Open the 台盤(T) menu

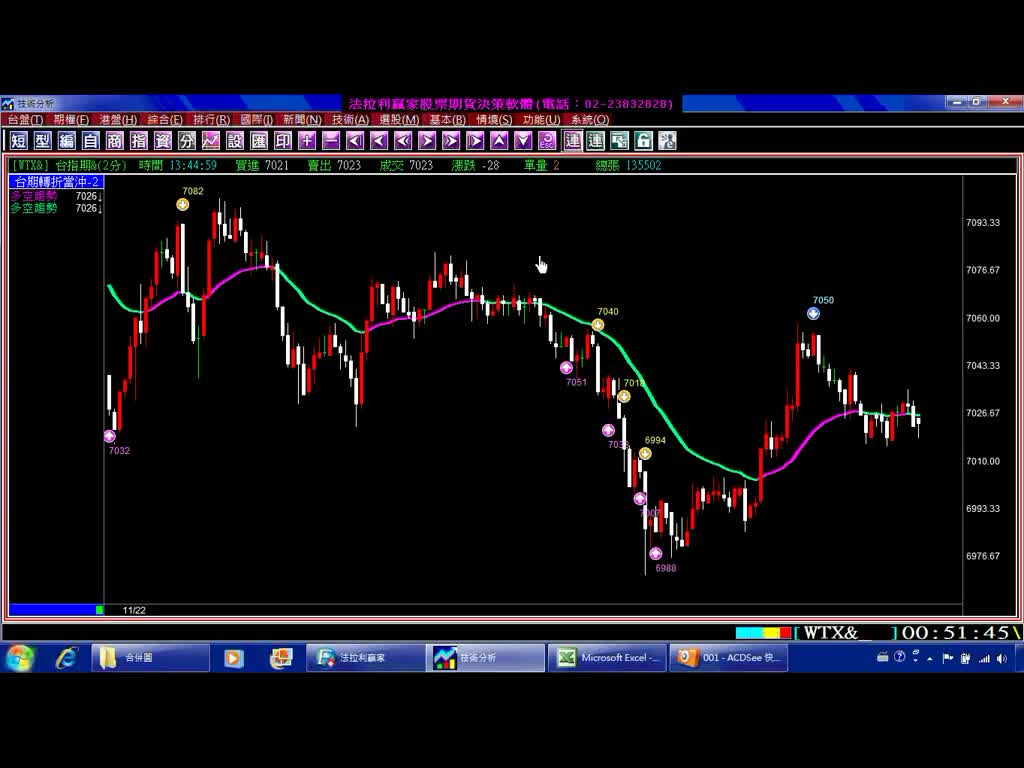tap(25, 120)
